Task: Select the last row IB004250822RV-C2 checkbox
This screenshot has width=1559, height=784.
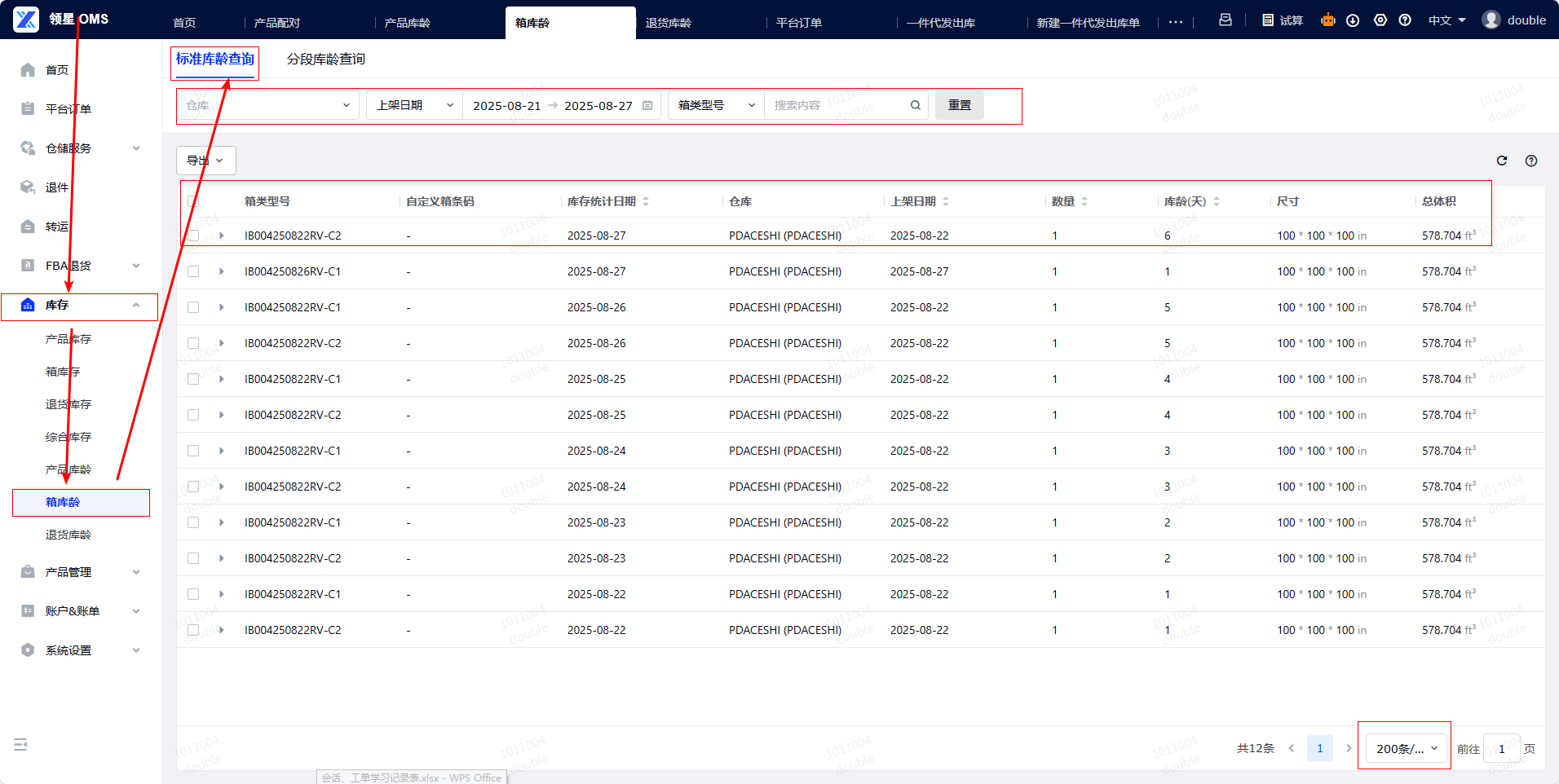Action: point(193,630)
